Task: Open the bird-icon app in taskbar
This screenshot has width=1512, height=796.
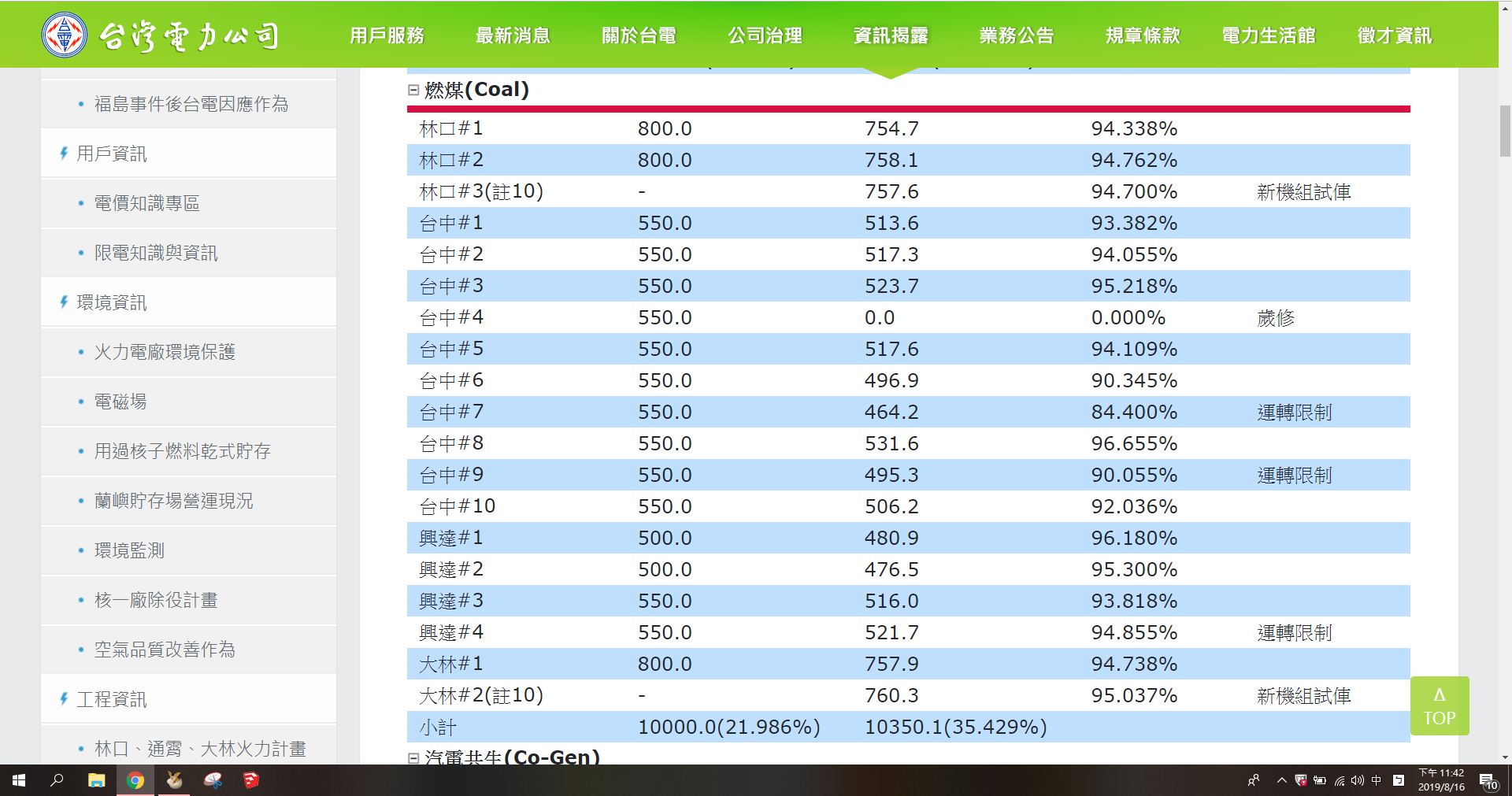Action: [174, 780]
